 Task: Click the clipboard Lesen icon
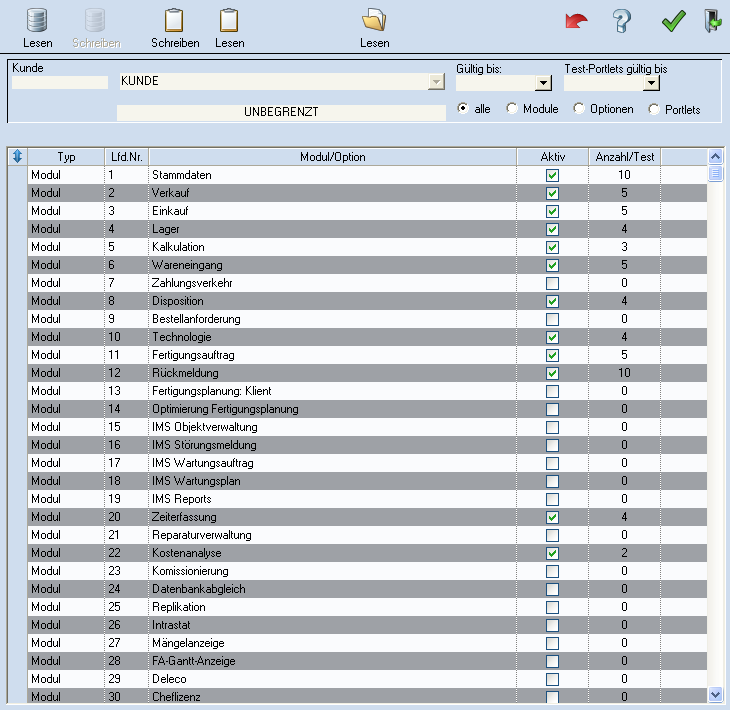click(229, 21)
